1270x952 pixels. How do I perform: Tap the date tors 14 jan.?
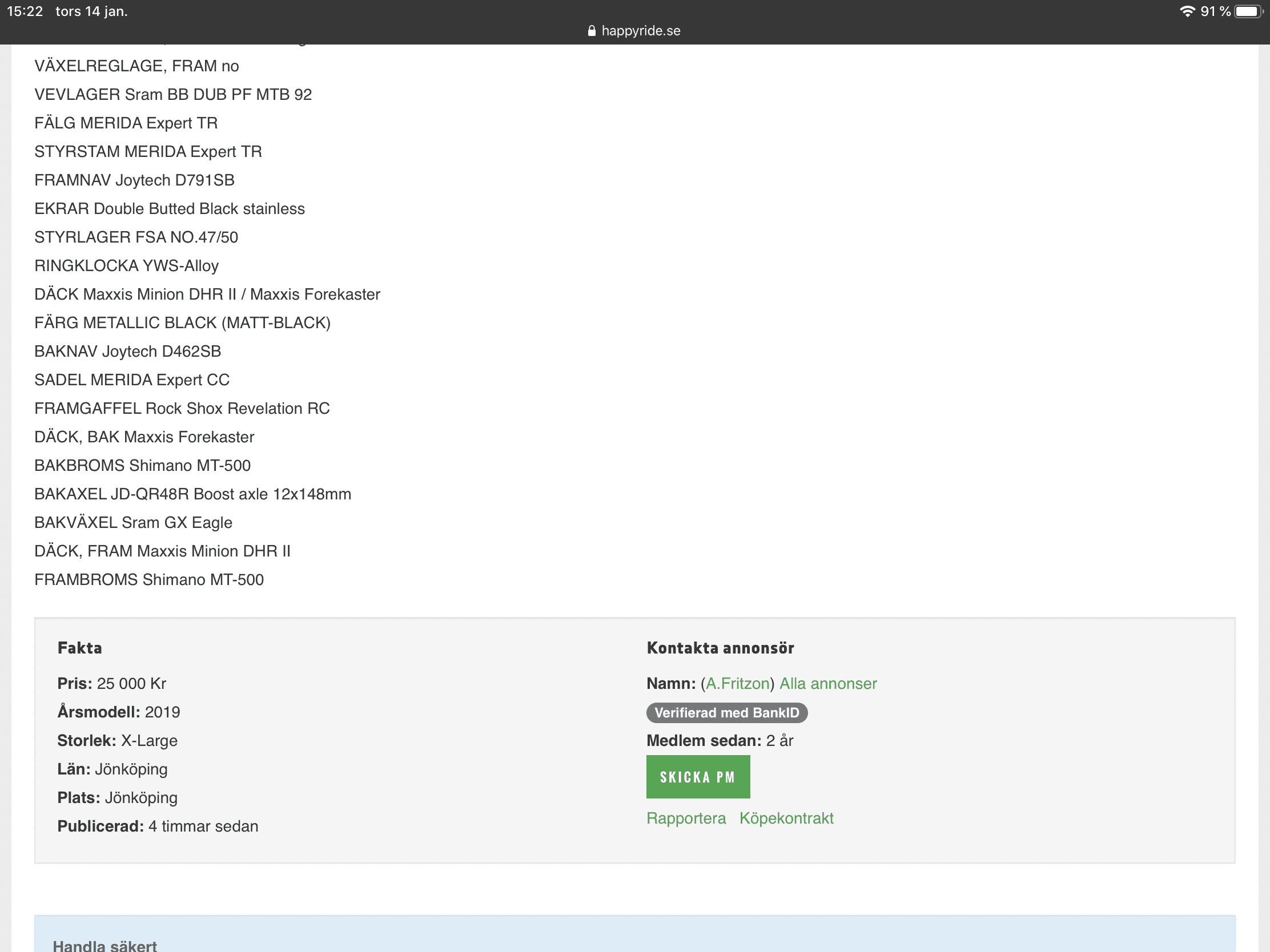[91, 11]
